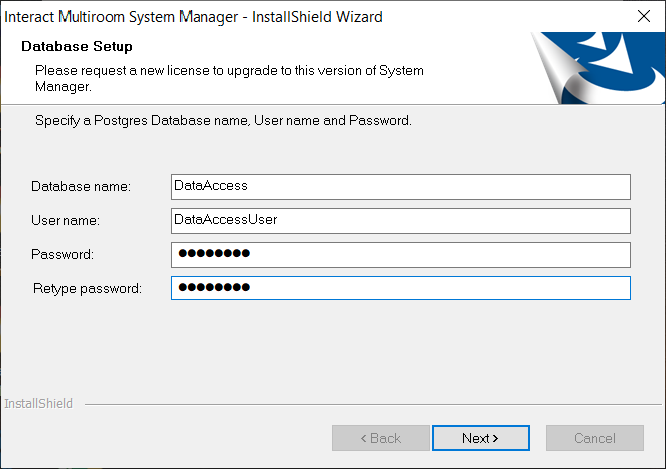Click the Retype password field

point(401,288)
